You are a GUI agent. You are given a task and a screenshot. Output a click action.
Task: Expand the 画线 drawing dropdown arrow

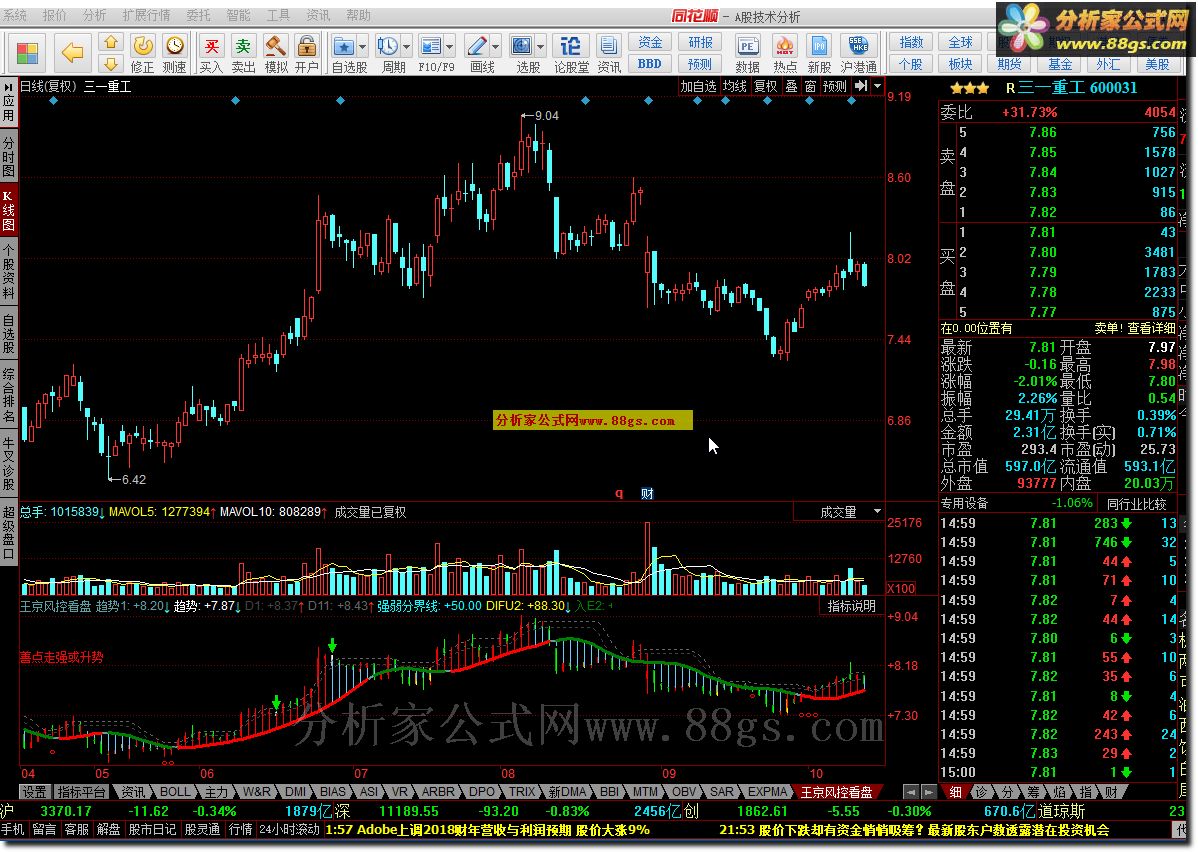497,47
